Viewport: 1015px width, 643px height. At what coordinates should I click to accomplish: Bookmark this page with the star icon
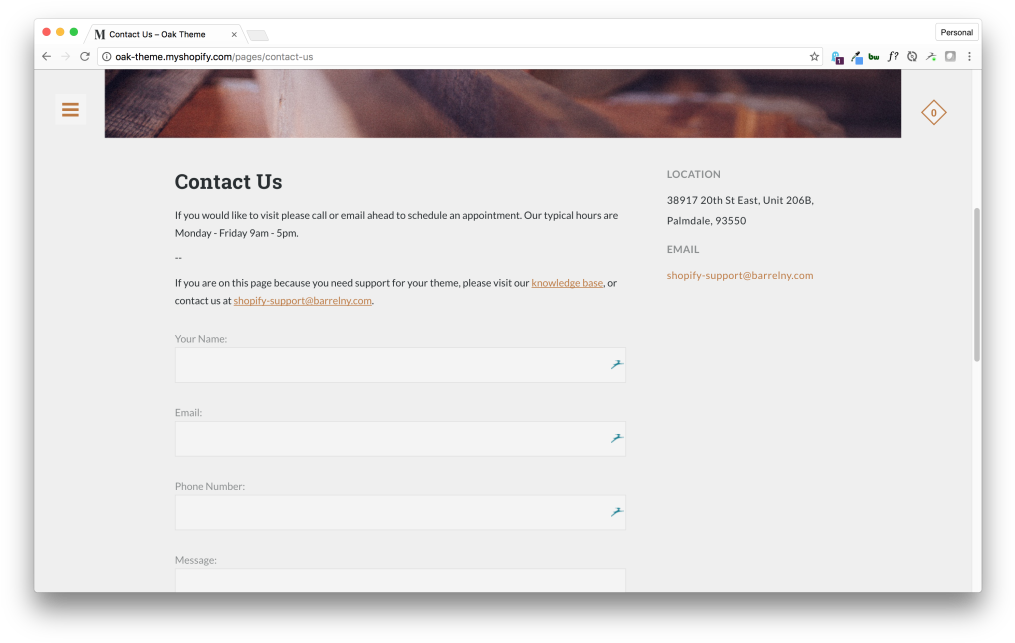pyautogui.click(x=814, y=57)
